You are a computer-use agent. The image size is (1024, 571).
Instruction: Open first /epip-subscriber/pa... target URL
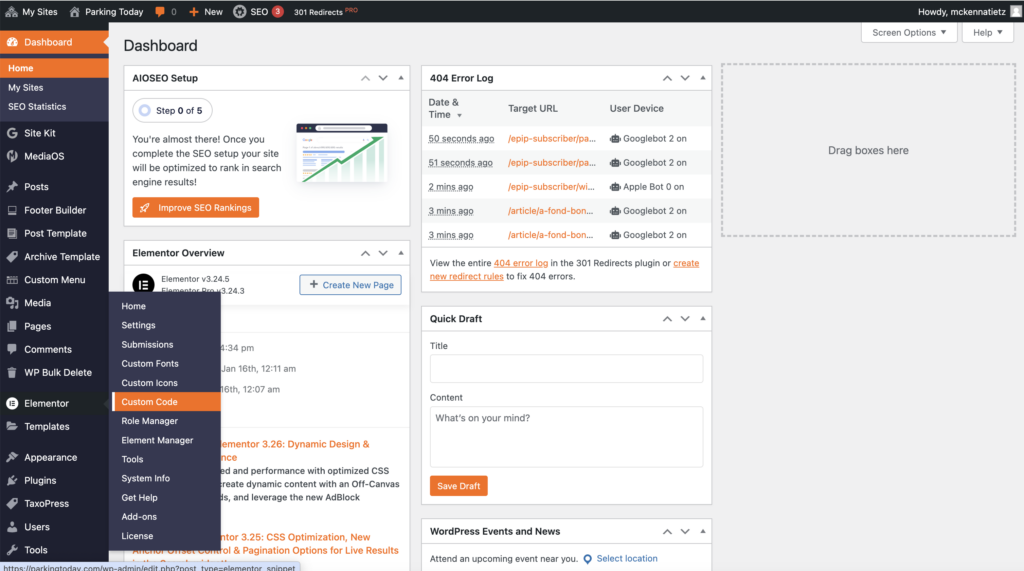pos(552,139)
